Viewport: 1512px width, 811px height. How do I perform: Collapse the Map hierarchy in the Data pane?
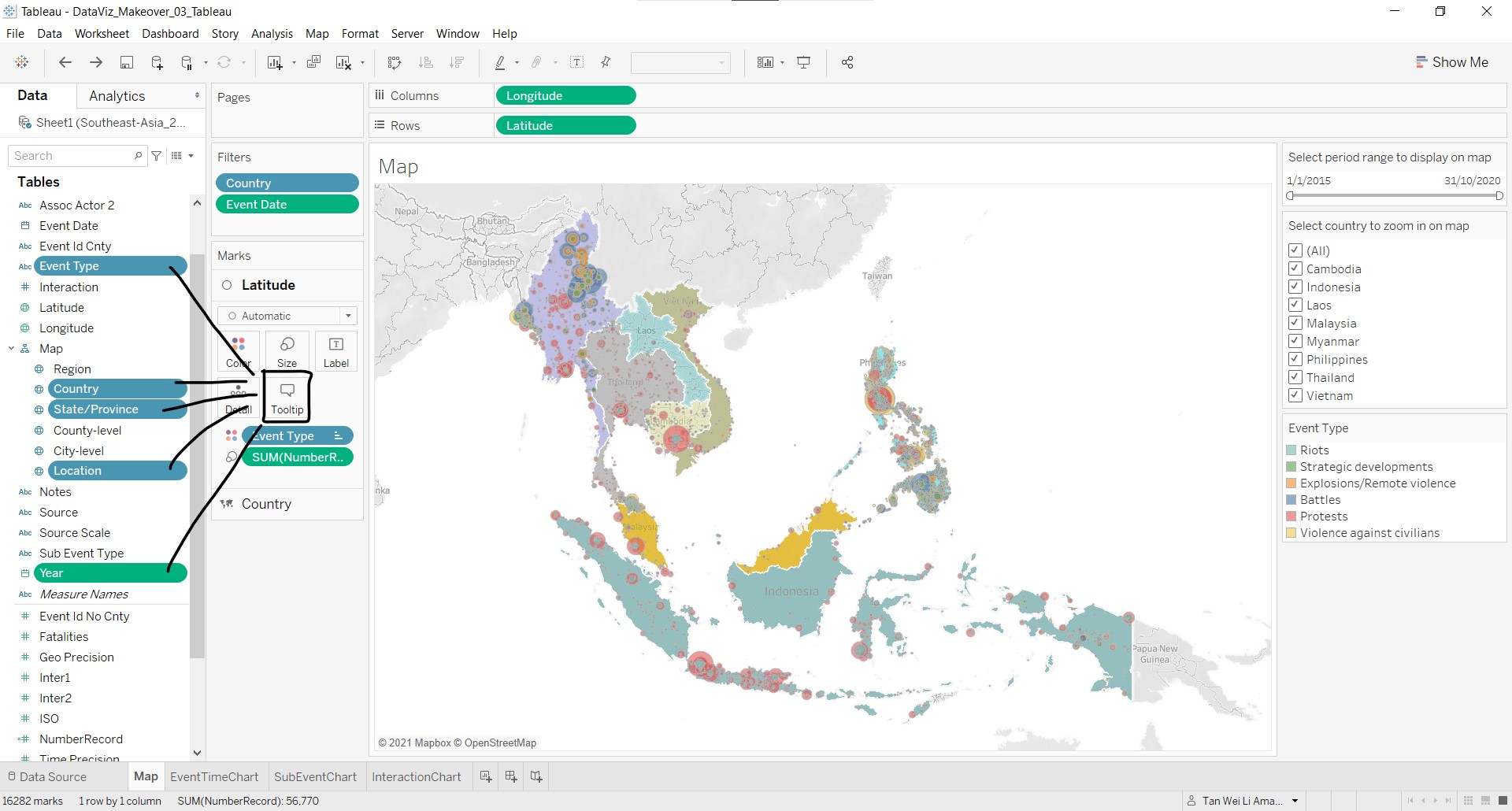[12, 348]
